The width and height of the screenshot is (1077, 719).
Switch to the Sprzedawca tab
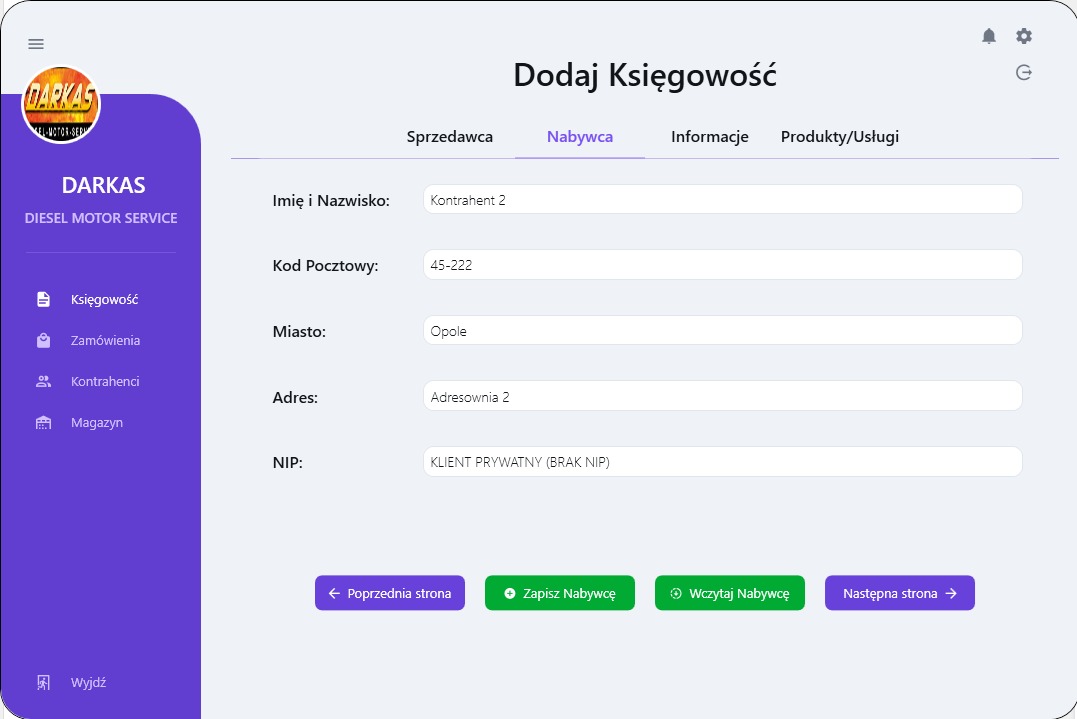(x=450, y=137)
